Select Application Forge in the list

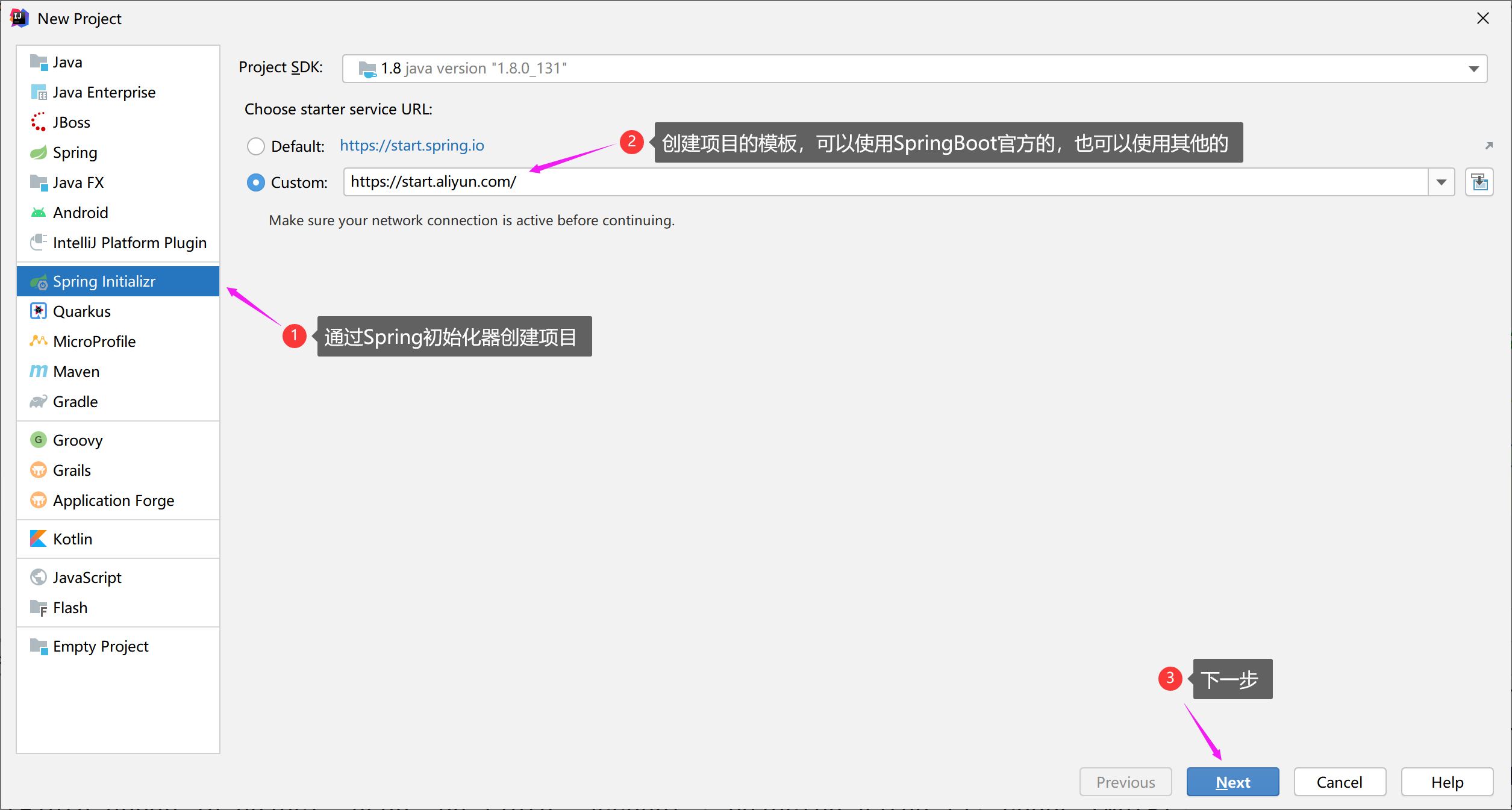[118, 500]
